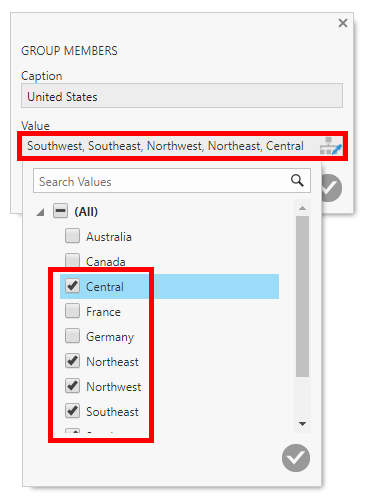Screen dimensions: 369x496
Task: Uncheck the Northwest checkbox
Action: (x=72, y=386)
